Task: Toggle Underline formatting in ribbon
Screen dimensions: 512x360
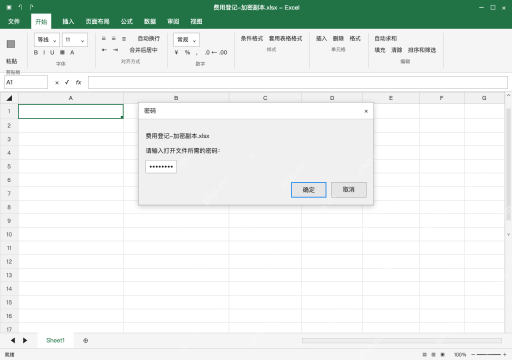Action: [52, 52]
